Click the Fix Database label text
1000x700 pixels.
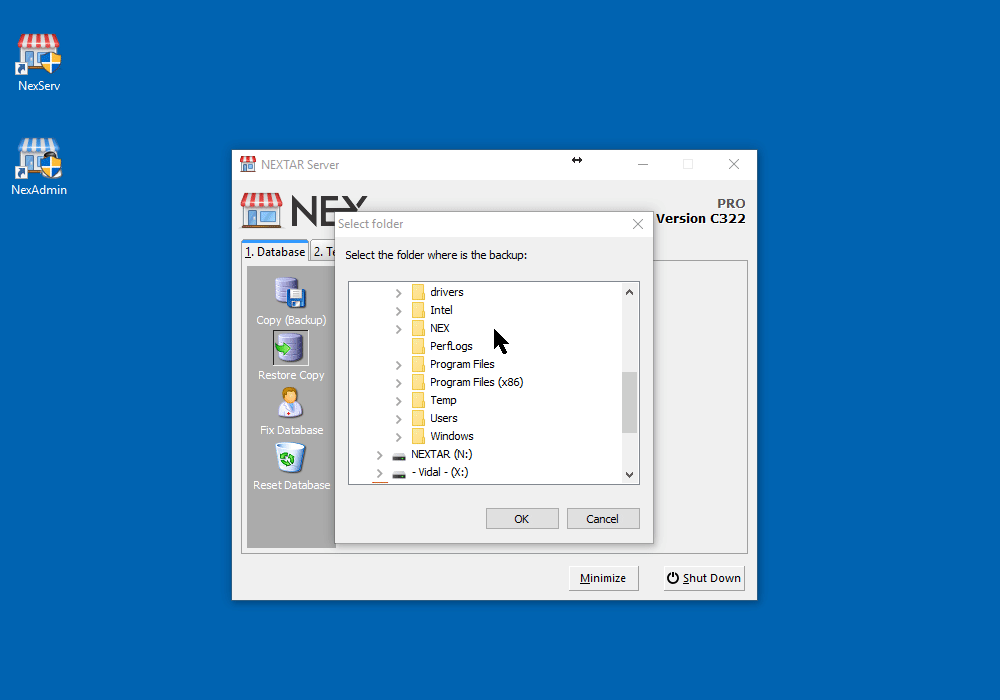(291, 430)
